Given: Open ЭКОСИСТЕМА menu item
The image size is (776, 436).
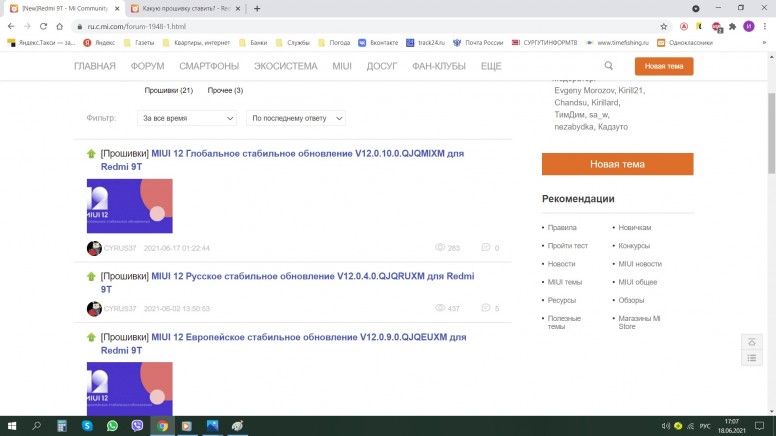Looking at the screenshot, I should pyautogui.click(x=286, y=66).
